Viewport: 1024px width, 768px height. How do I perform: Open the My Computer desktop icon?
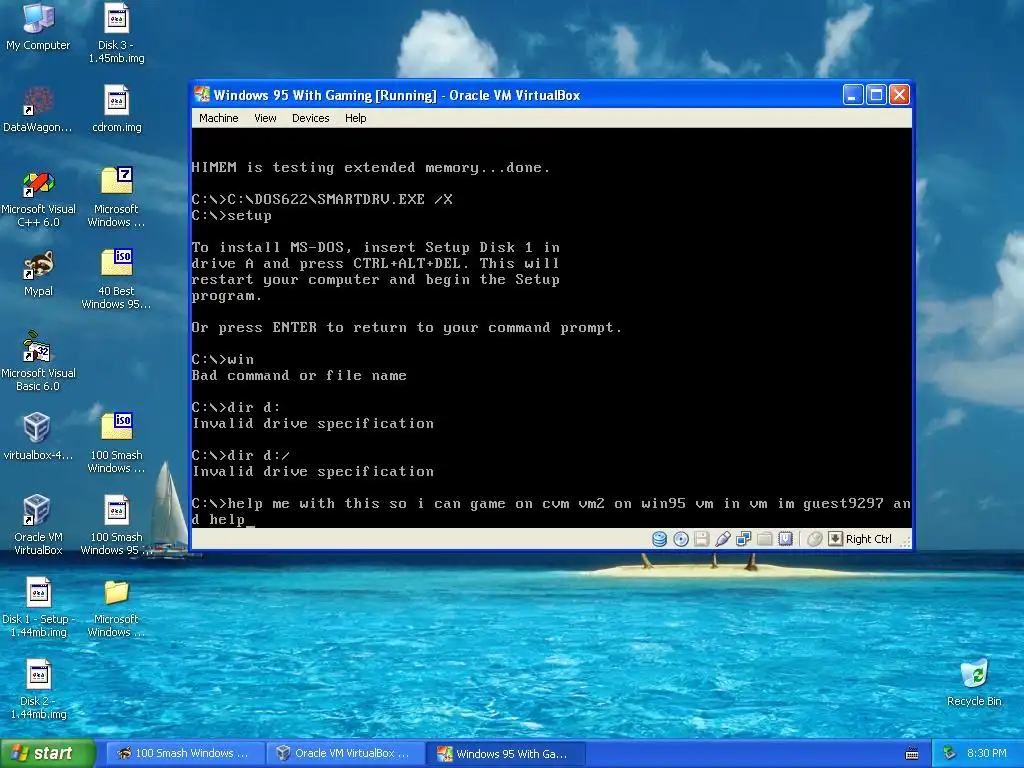click(x=38, y=27)
